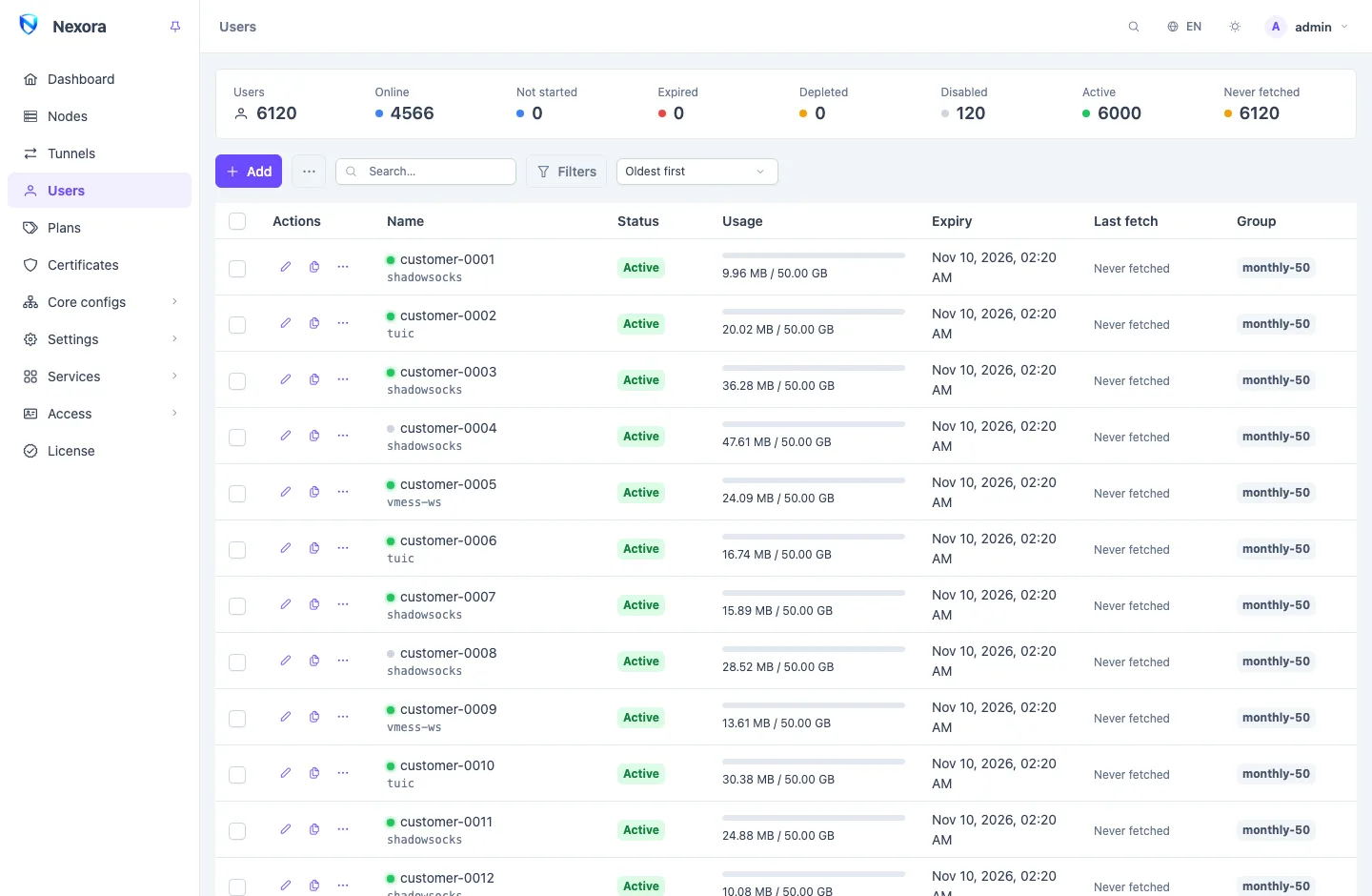Go to Dashboard in the sidebar

coord(100,79)
